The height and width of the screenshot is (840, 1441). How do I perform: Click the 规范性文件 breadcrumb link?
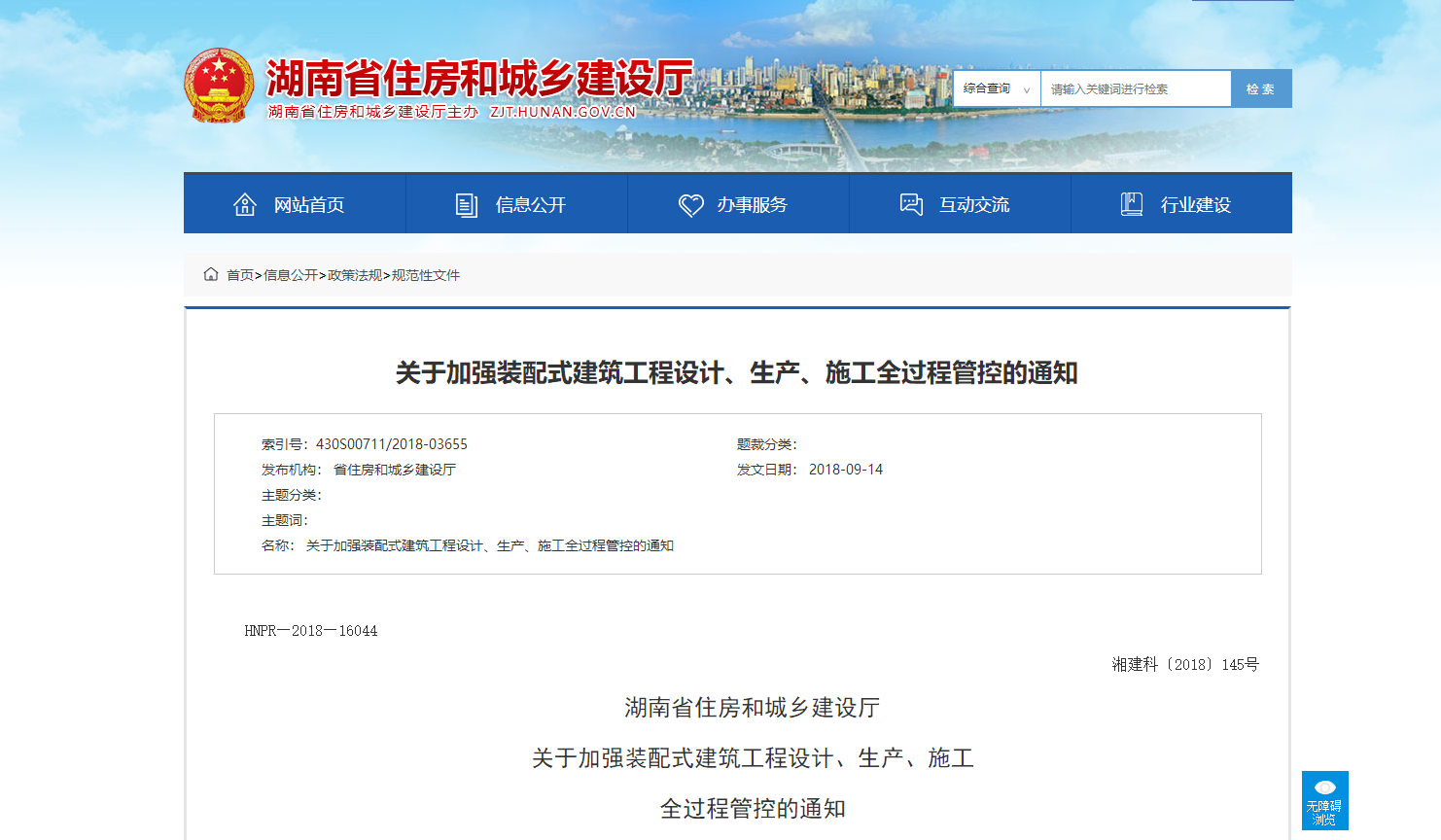426,275
